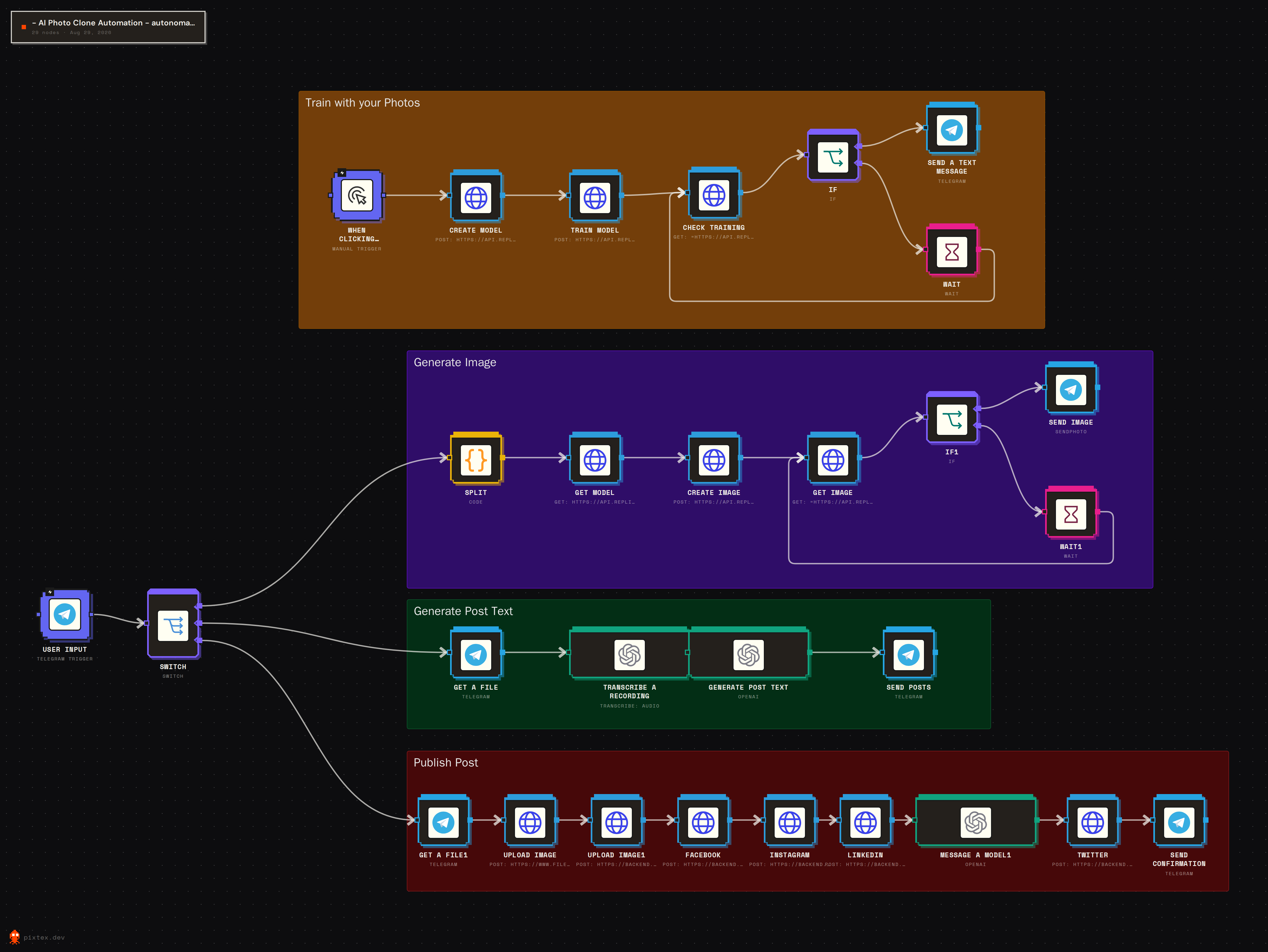Open Send a Text Message Telegram node

click(952, 128)
